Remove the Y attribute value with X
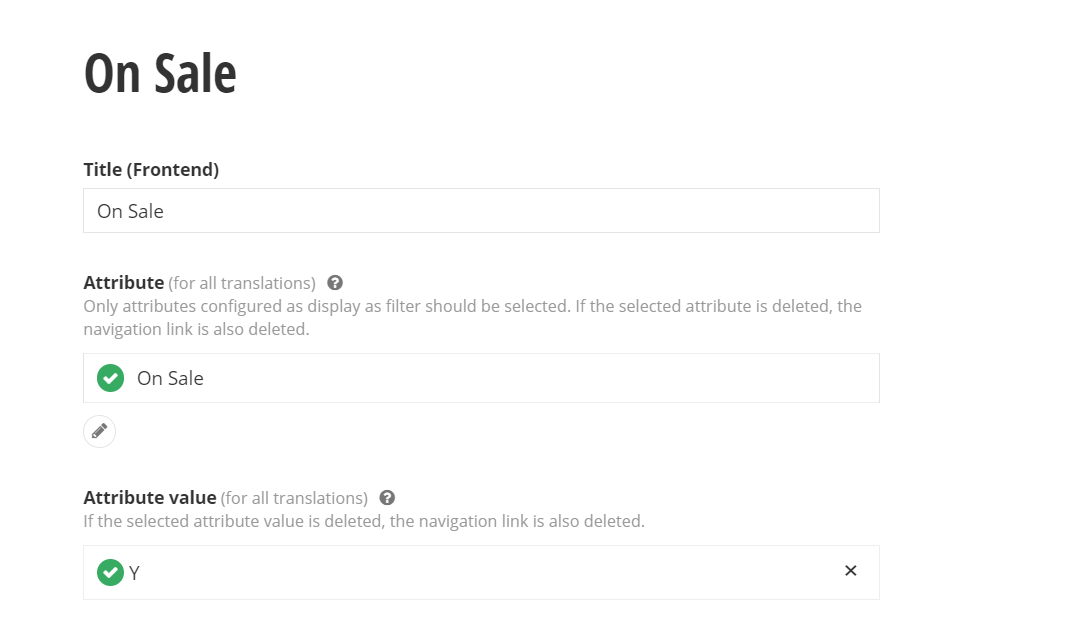This screenshot has width=1073, height=629. [x=850, y=571]
